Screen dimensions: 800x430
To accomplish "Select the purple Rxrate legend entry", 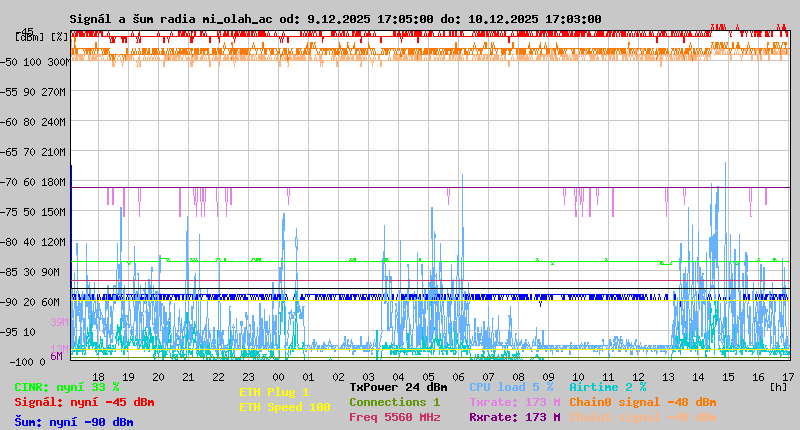I will coord(514,418).
